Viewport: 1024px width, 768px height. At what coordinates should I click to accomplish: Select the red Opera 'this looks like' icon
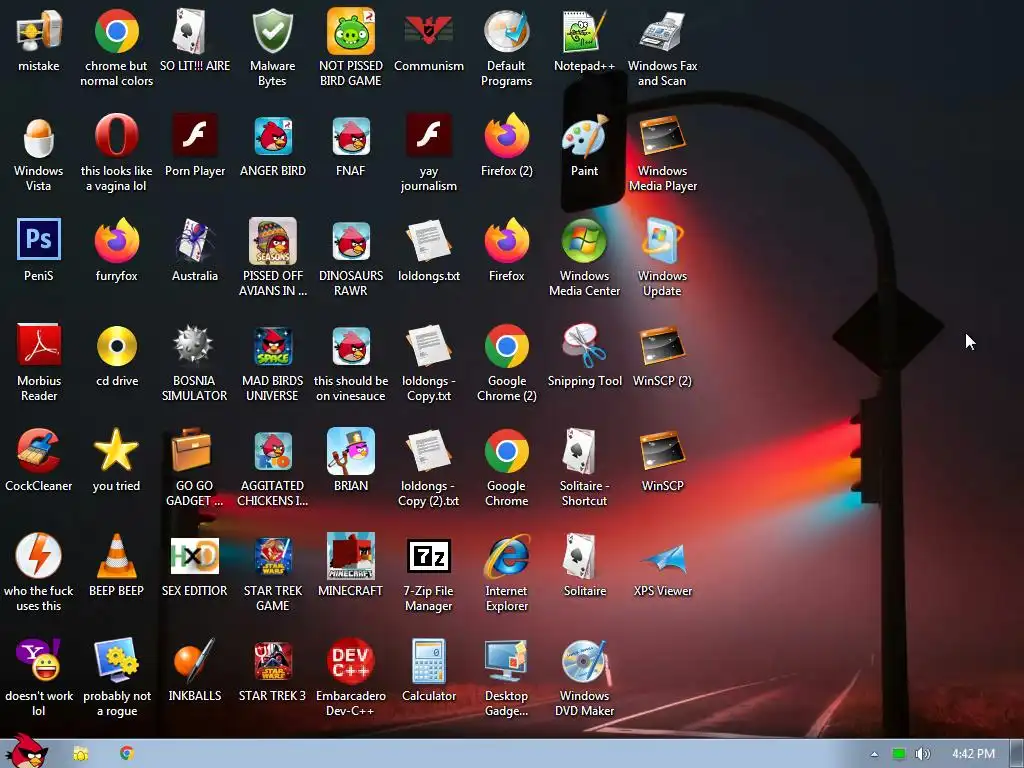pyautogui.click(x=116, y=136)
